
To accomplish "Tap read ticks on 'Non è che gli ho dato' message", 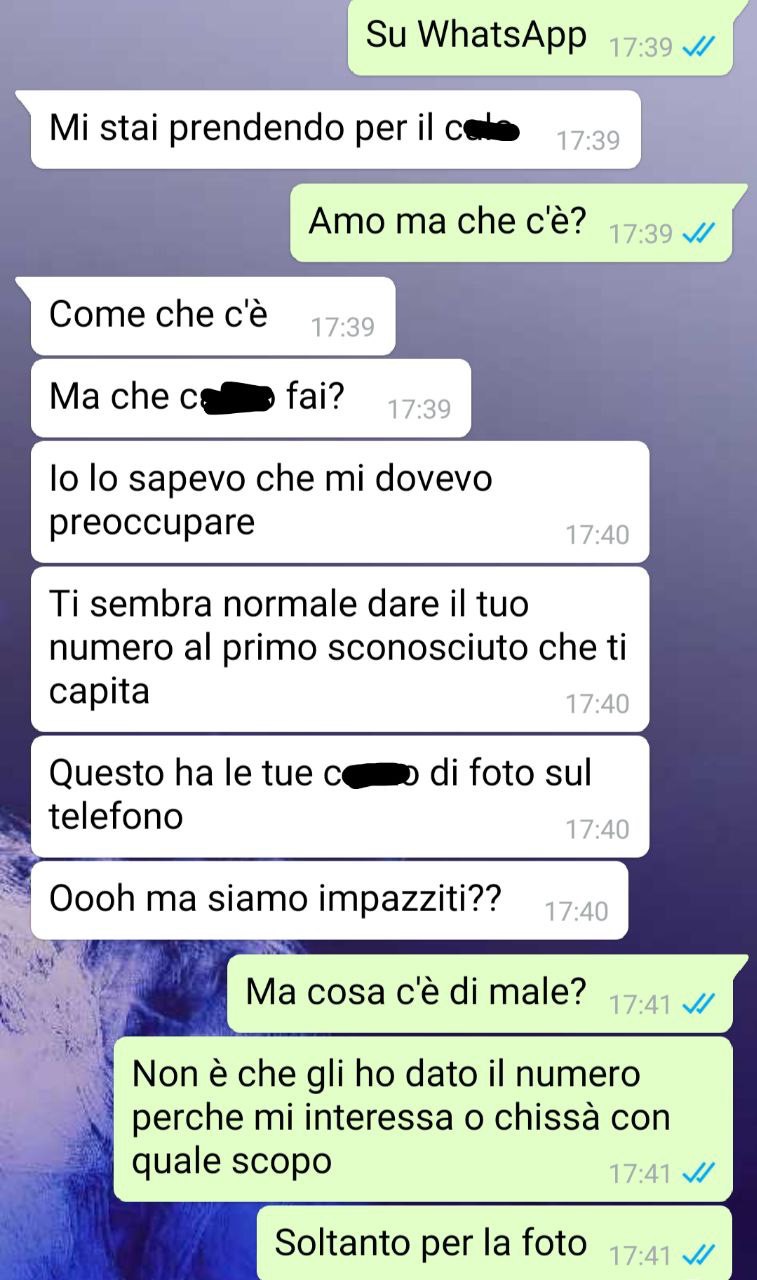I will coord(697,1172).
